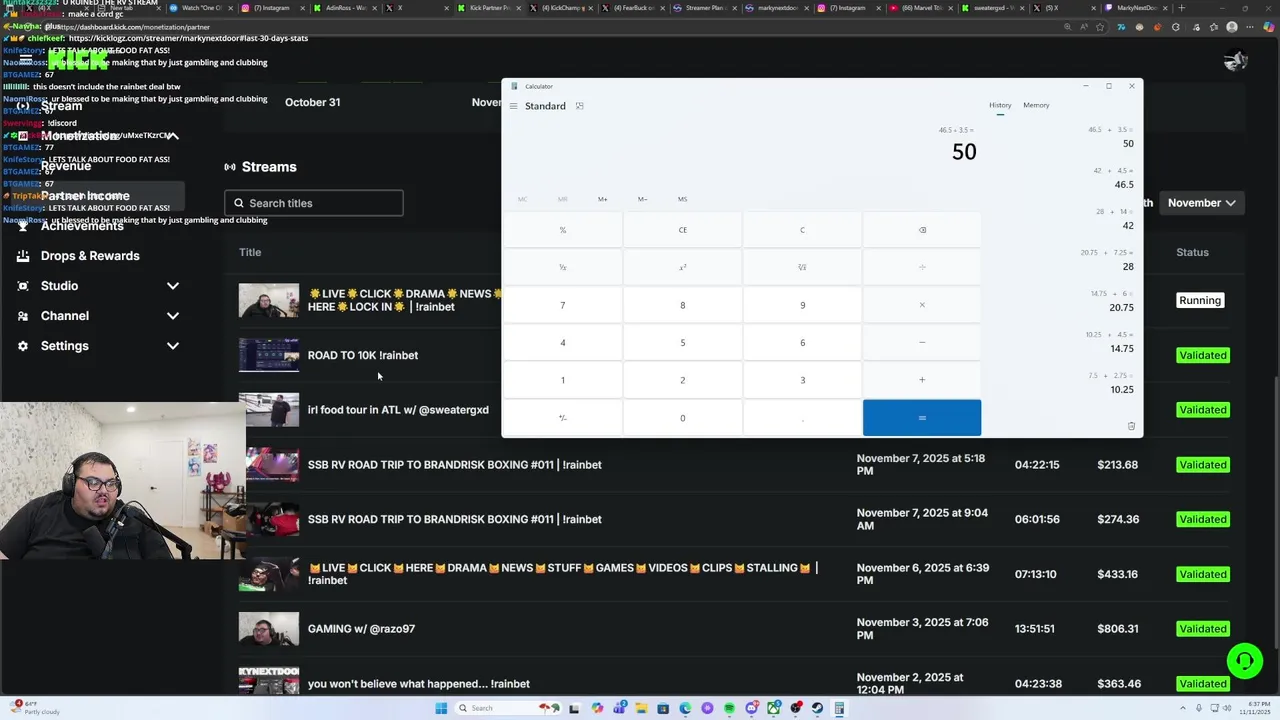Open Drops & Rewards in sidebar

(x=90, y=256)
